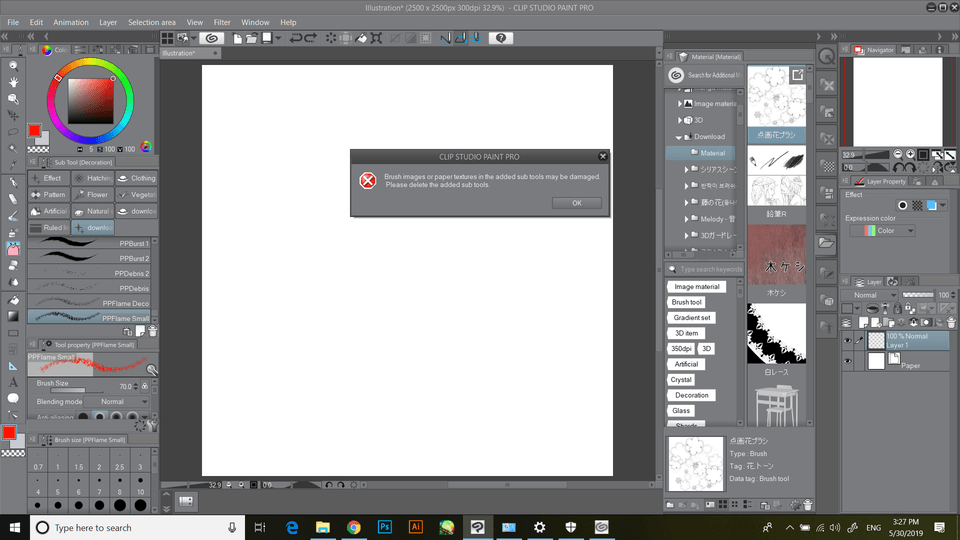Select the Airbrush tool

13,232
